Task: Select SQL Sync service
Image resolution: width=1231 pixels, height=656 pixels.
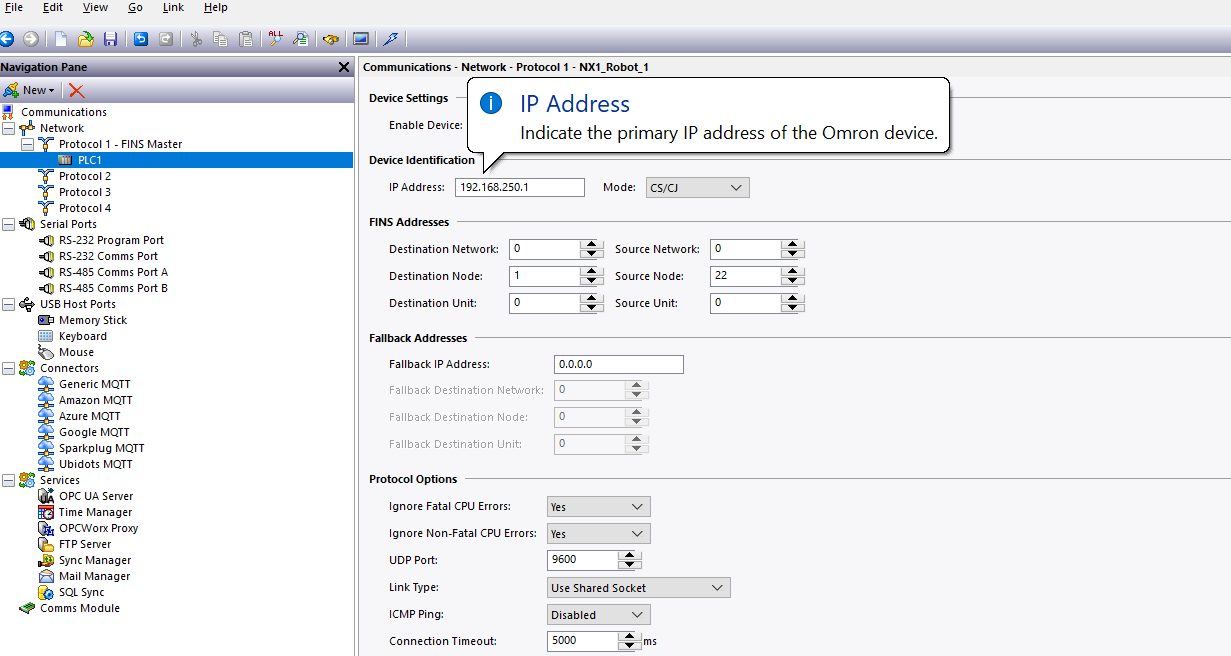Action: [81, 592]
